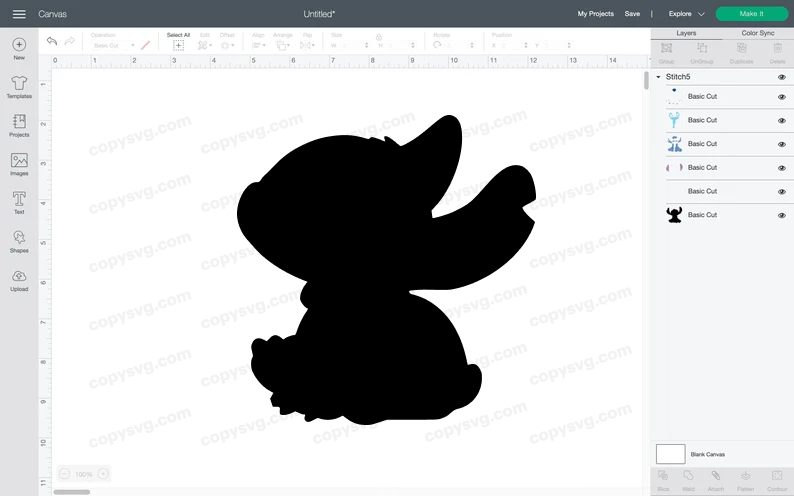Click the Y position input field
The width and height of the screenshot is (794, 496).
(x=557, y=46)
